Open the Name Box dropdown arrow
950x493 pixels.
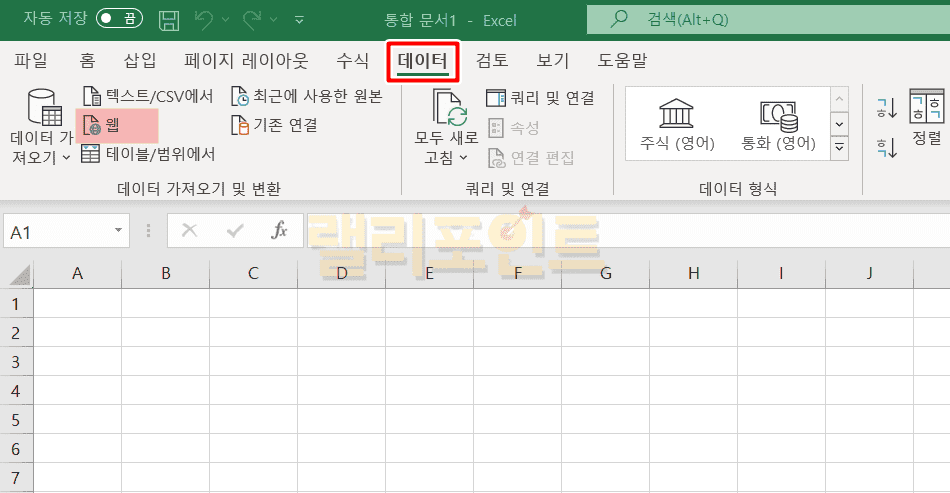(119, 231)
